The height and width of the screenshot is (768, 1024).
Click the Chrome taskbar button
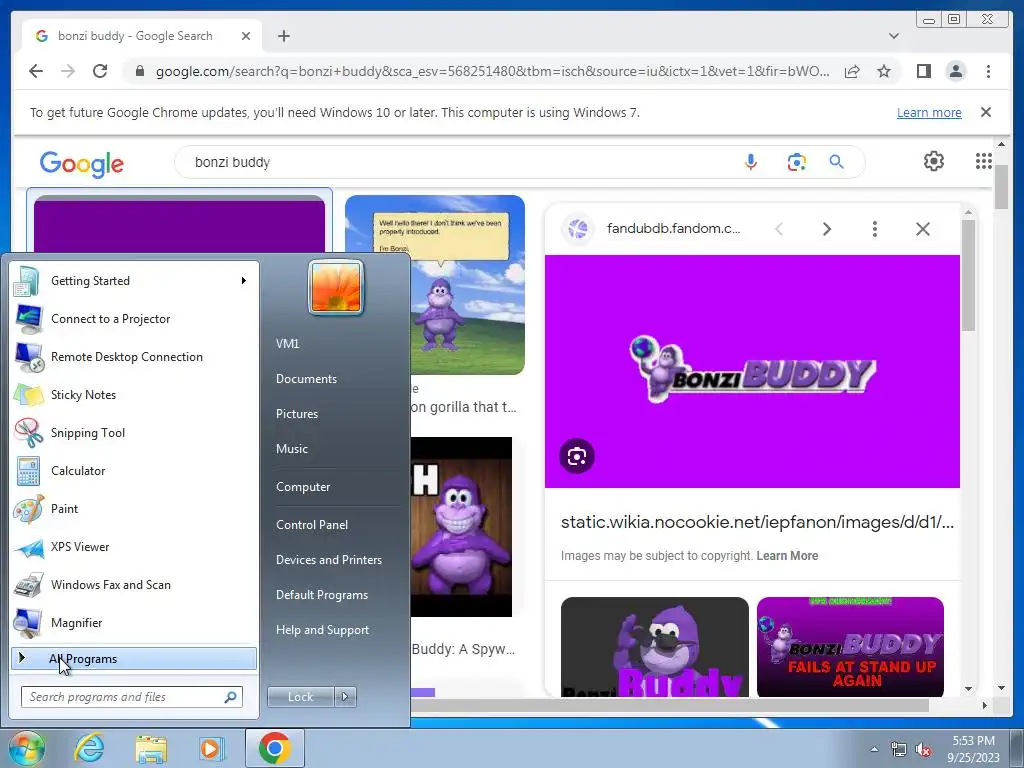(x=274, y=748)
